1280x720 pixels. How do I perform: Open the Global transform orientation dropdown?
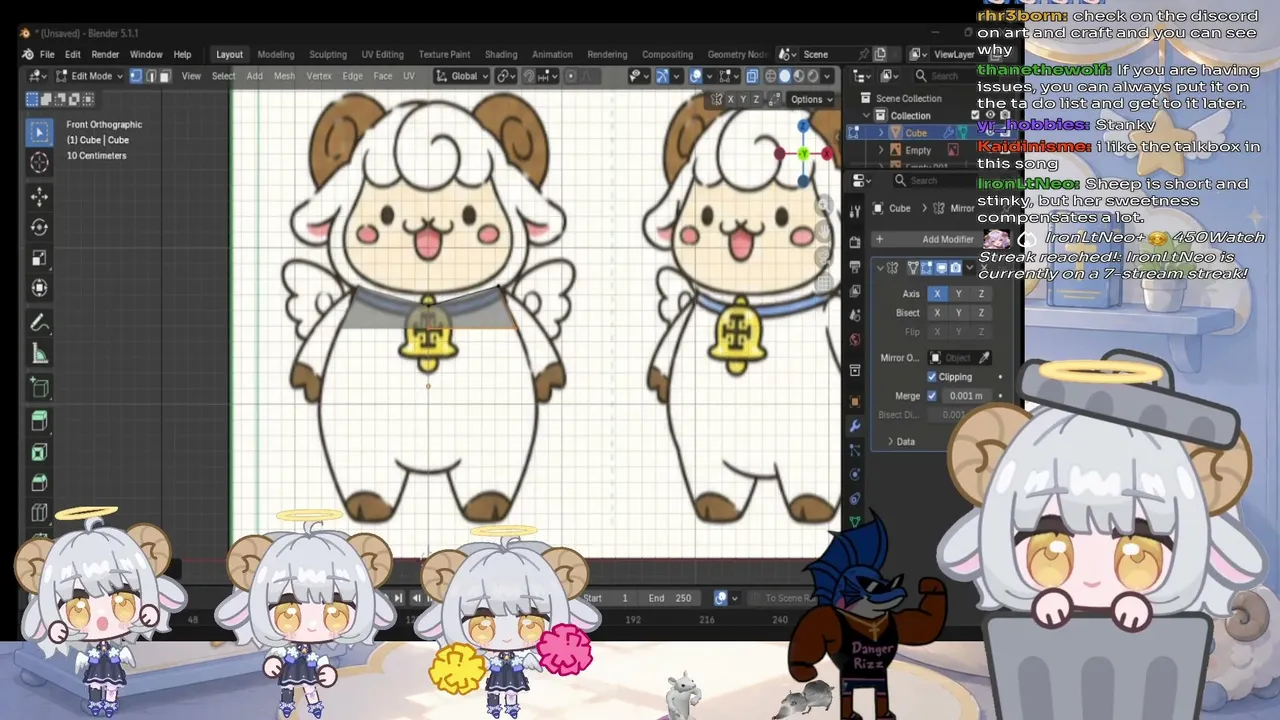pos(461,76)
